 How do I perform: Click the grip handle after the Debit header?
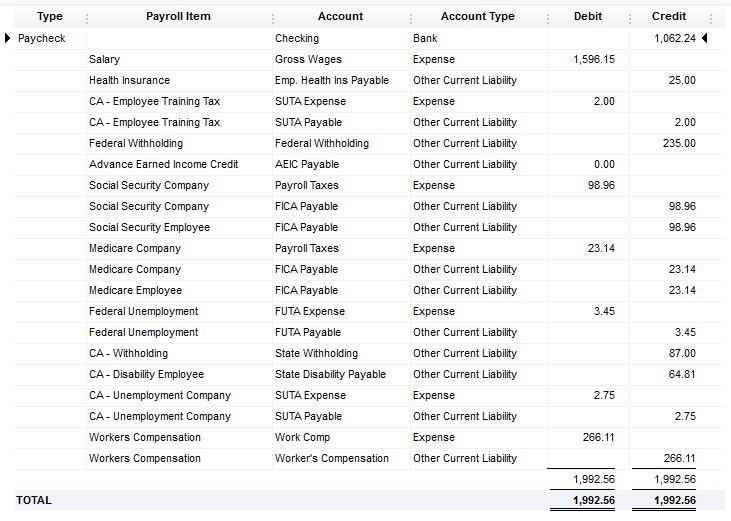click(630, 17)
